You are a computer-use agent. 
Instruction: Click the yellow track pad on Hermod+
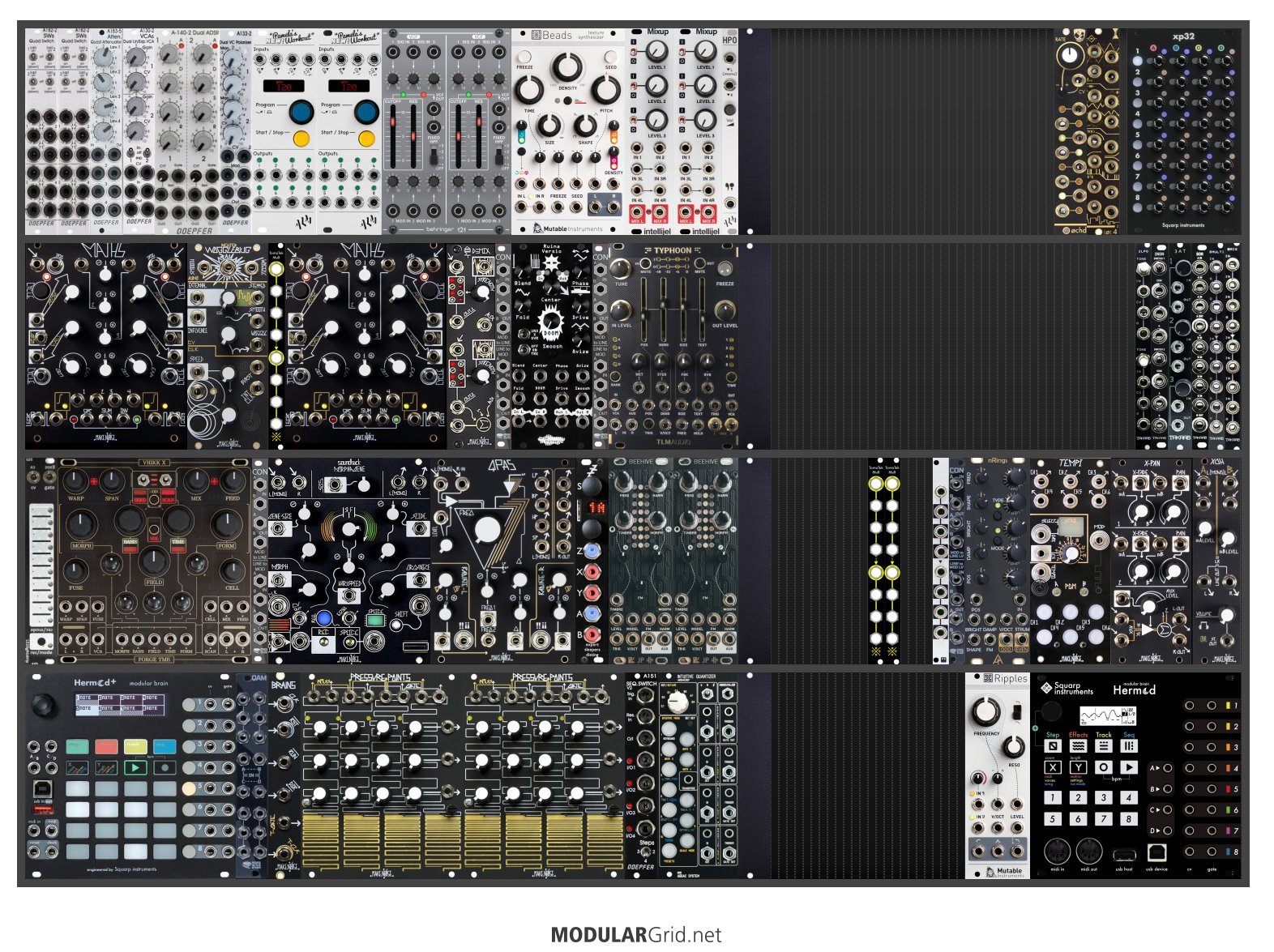pyautogui.click(x=135, y=746)
